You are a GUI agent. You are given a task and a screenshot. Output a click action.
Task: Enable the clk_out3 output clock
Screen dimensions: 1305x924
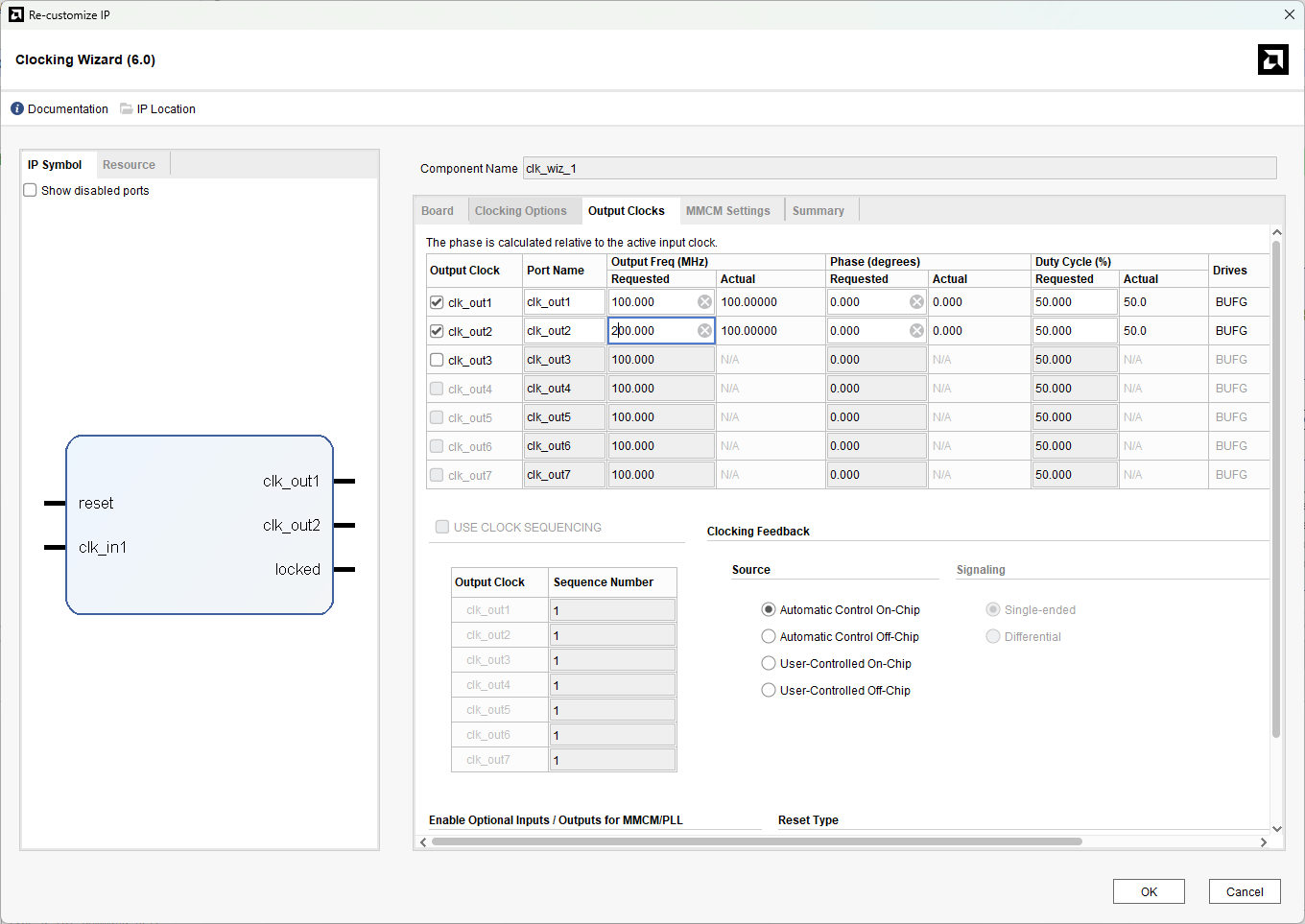tap(438, 360)
